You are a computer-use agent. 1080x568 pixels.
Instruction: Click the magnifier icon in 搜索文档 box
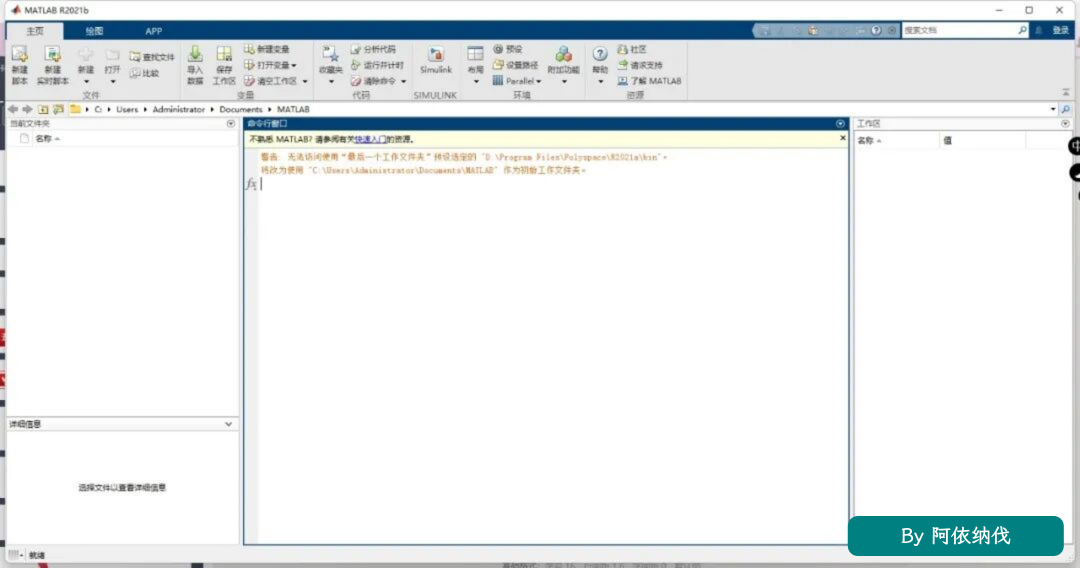click(x=1022, y=30)
